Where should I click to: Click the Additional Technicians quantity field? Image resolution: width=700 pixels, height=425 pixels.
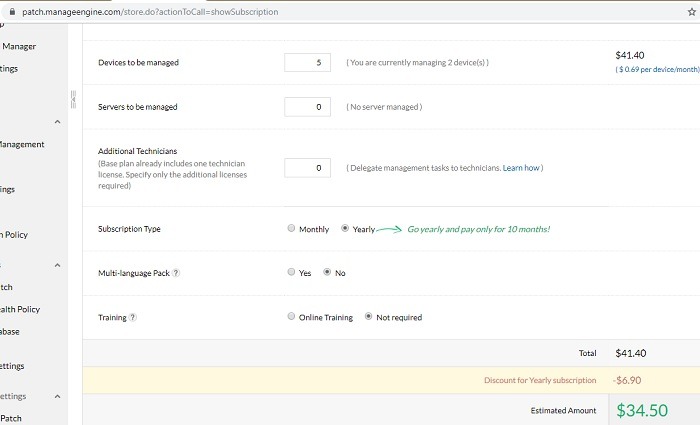click(x=308, y=168)
